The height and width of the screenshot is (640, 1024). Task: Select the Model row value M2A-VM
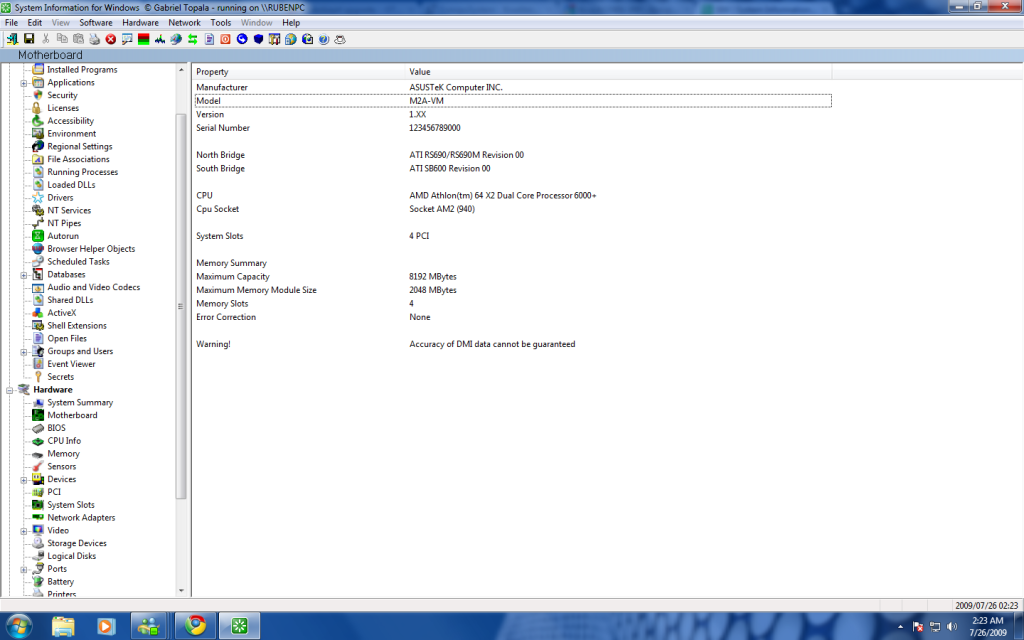[426, 101]
